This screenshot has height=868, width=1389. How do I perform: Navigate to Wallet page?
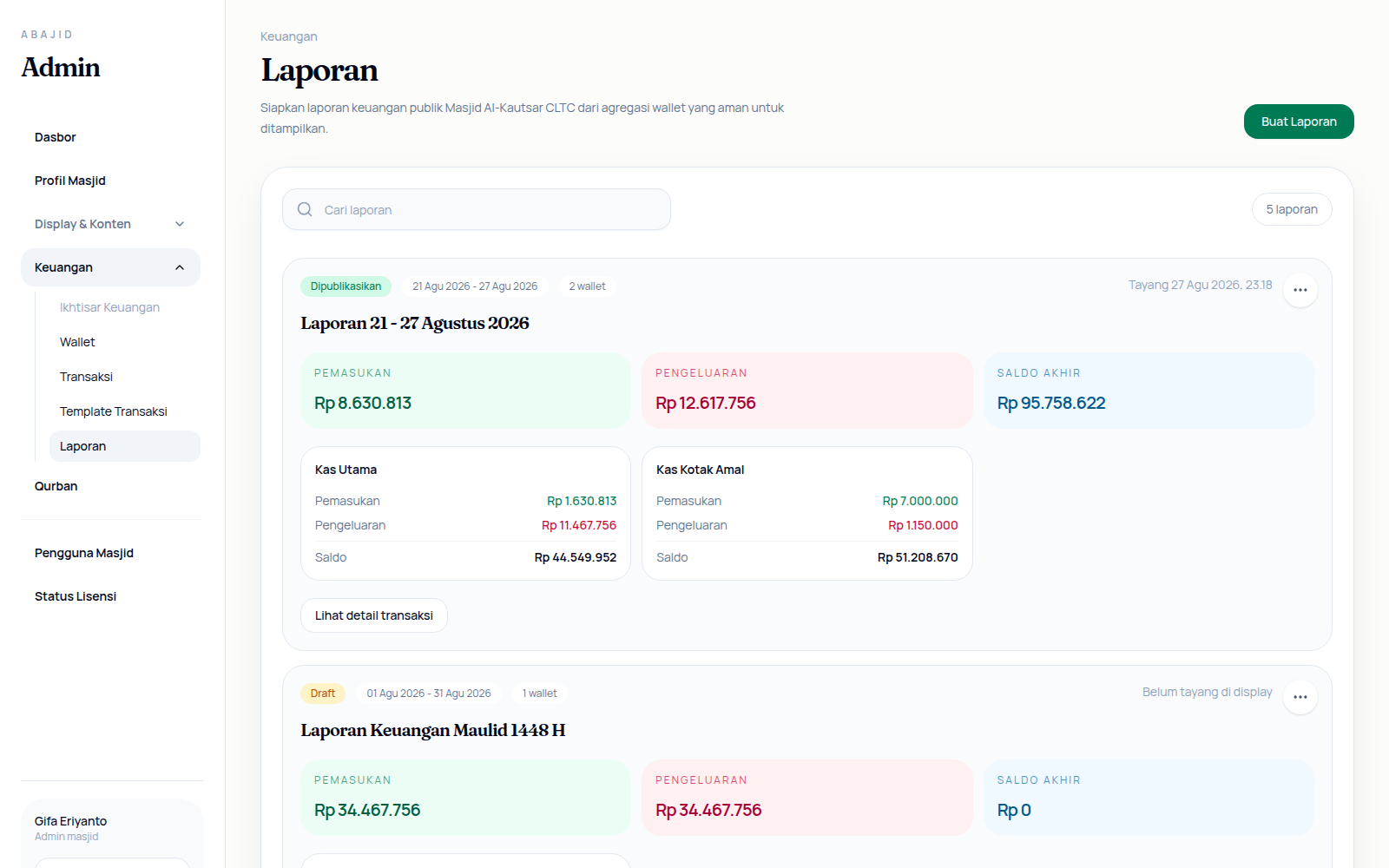pos(125,342)
